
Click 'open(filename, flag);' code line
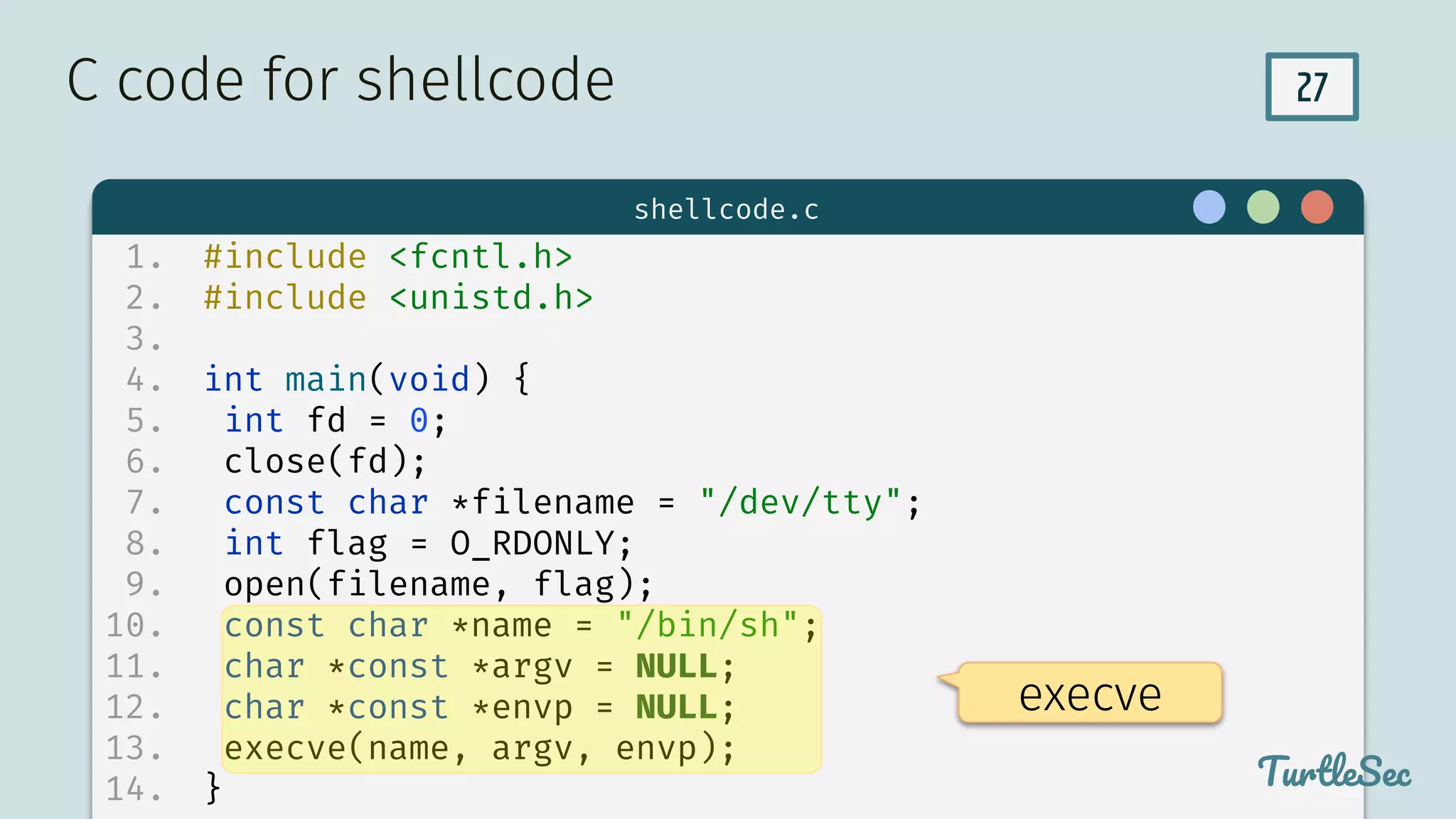tap(437, 584)
